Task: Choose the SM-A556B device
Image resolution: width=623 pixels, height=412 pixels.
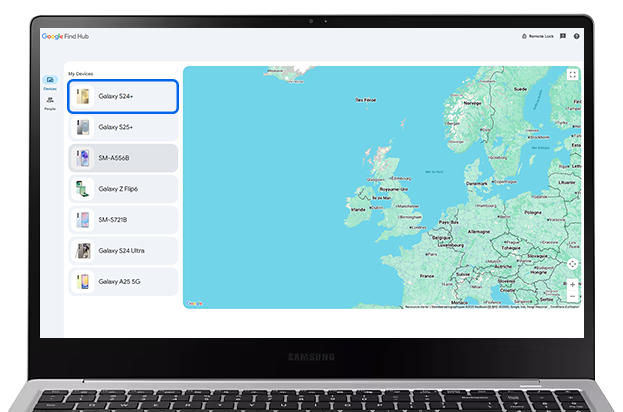Action: click(123, 158)
